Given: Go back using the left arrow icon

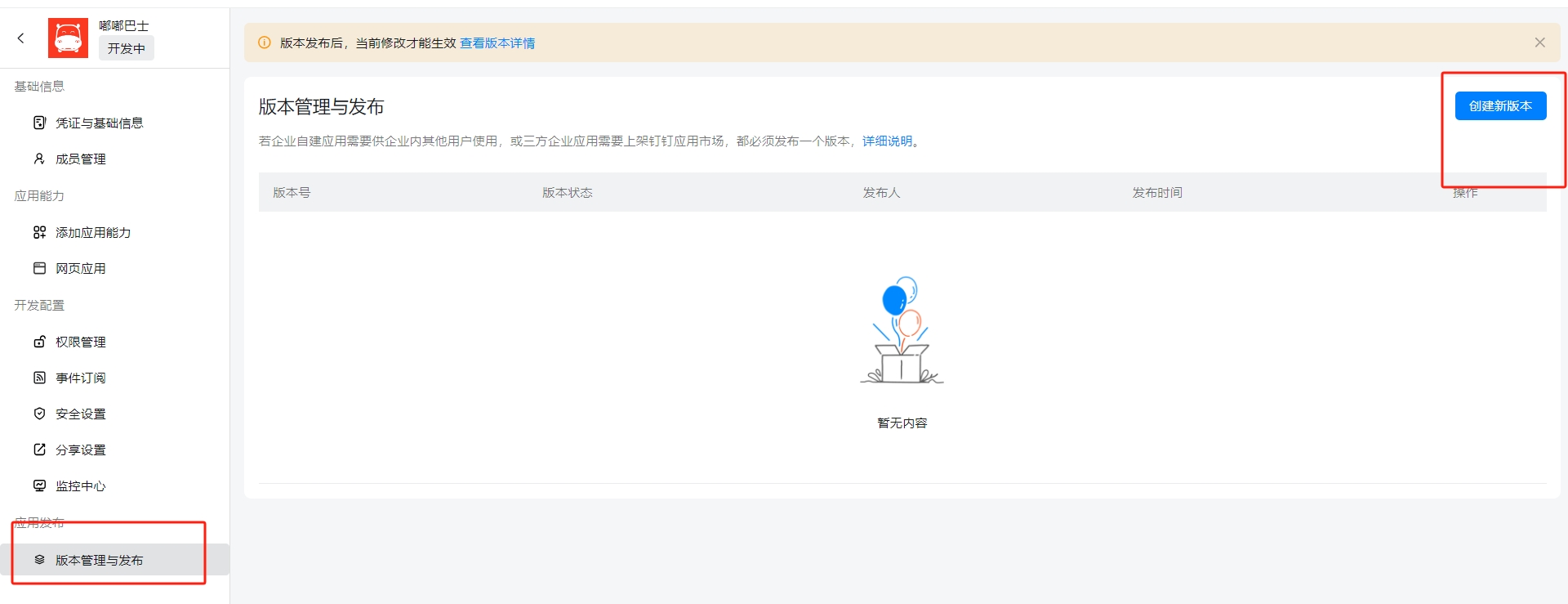Looking at the screenshot, I should [21, 38].
